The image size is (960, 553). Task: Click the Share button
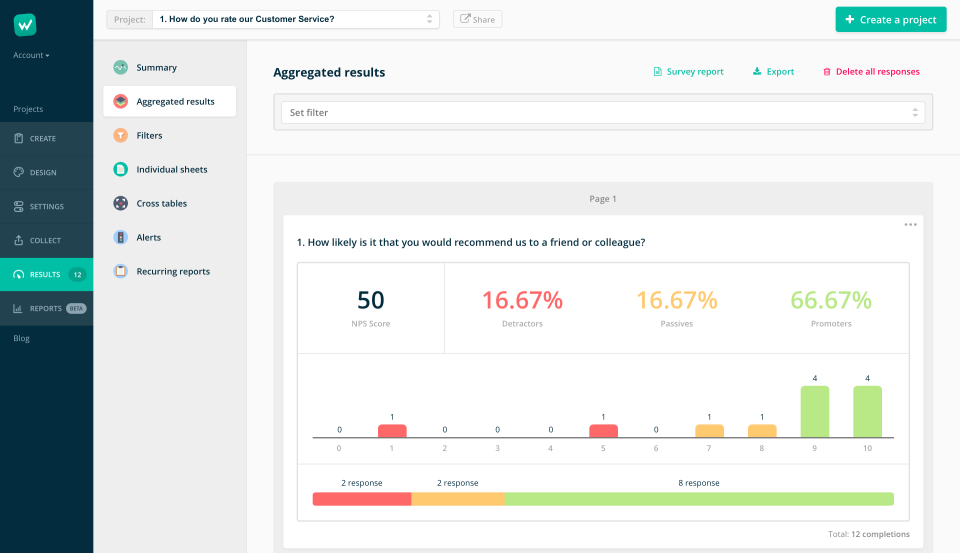click(x=478, y=19)
